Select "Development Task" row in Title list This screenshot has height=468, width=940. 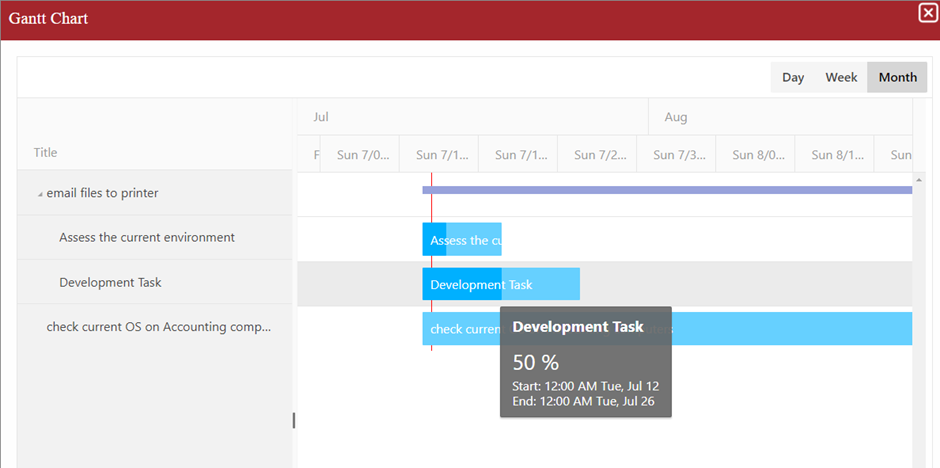(x=110, y=283)
